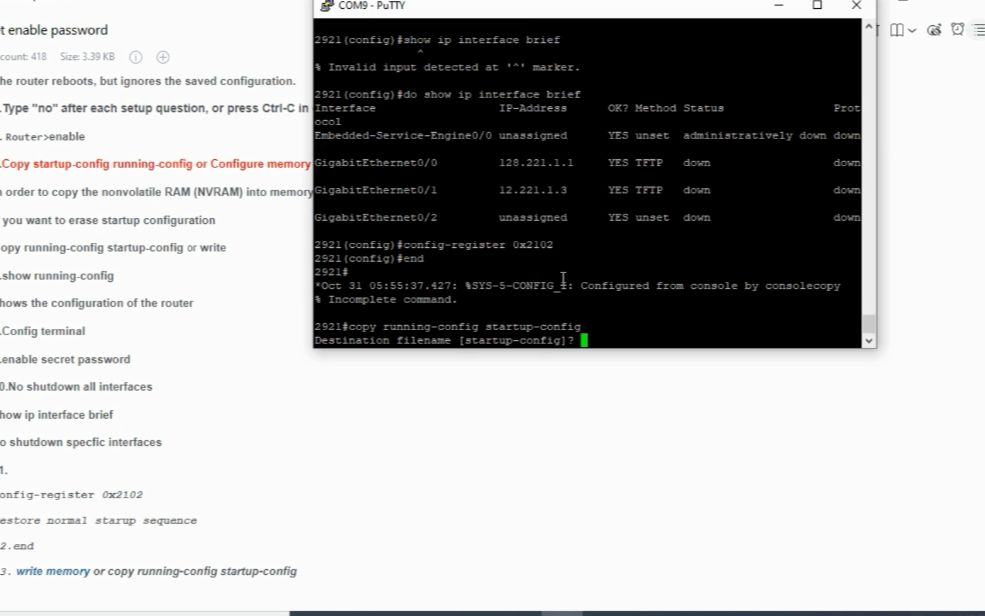Screen dimensions: 985x616
Task: Click '% Invalid input detected' terminal line
Action: (x=447, y=67)
